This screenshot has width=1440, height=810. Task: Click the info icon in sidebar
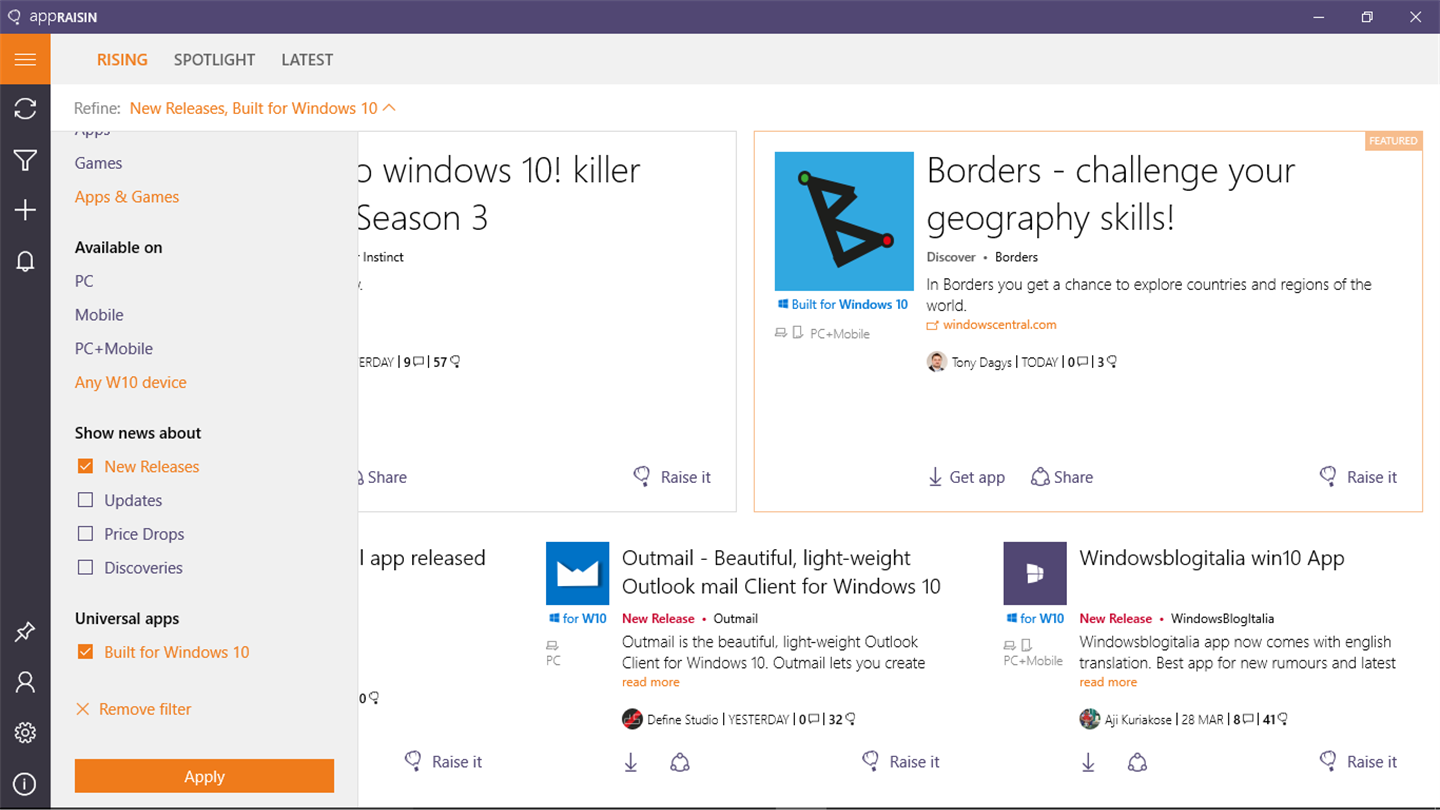coord(25,784)
